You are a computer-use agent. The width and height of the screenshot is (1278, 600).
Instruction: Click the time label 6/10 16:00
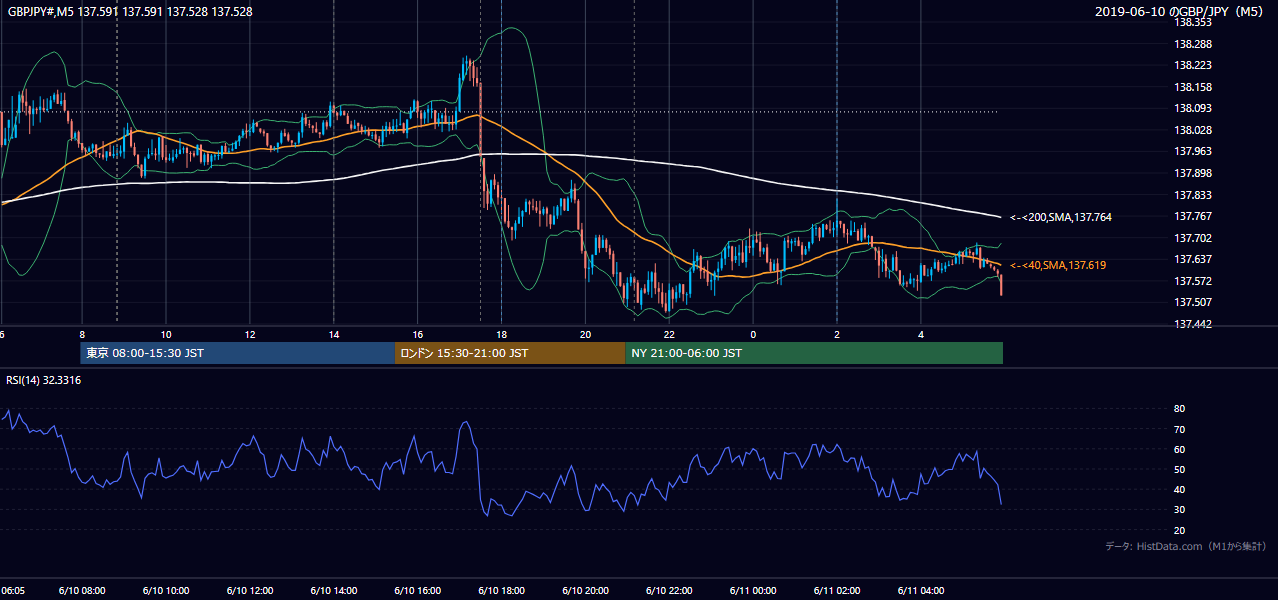pos(418,591)
